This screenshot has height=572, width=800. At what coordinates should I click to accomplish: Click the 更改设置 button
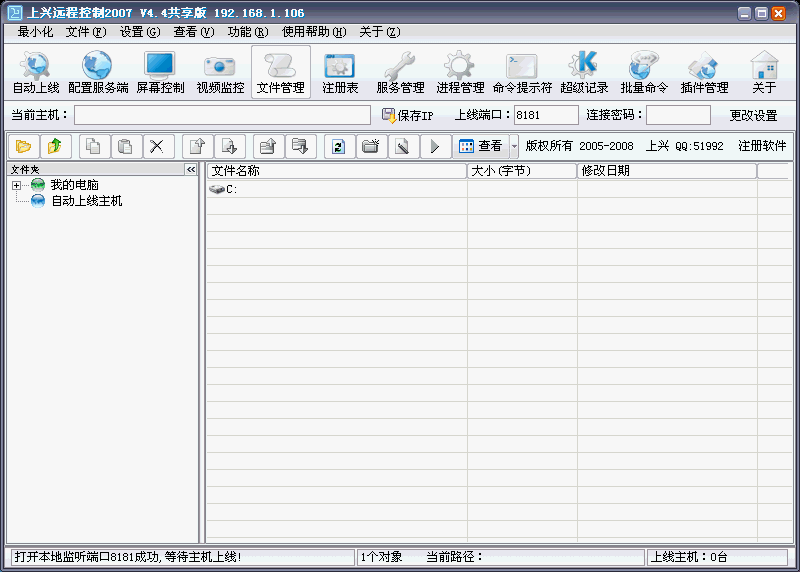pos(753,116)
